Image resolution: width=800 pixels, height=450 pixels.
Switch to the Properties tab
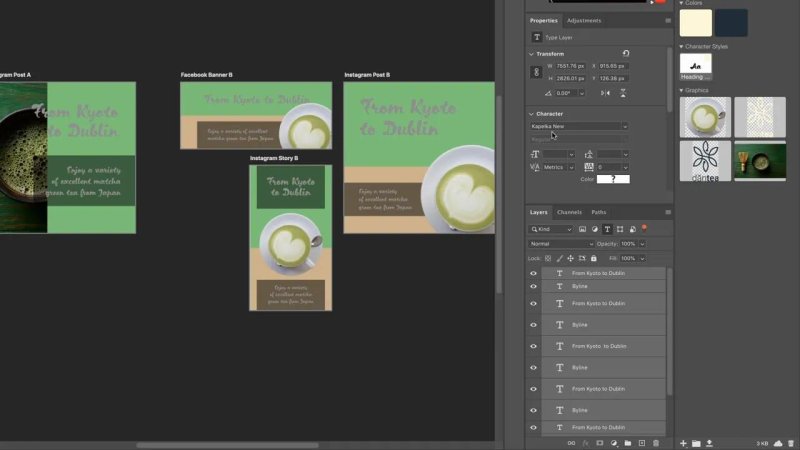pyautogui.click(x=543, y=20)
